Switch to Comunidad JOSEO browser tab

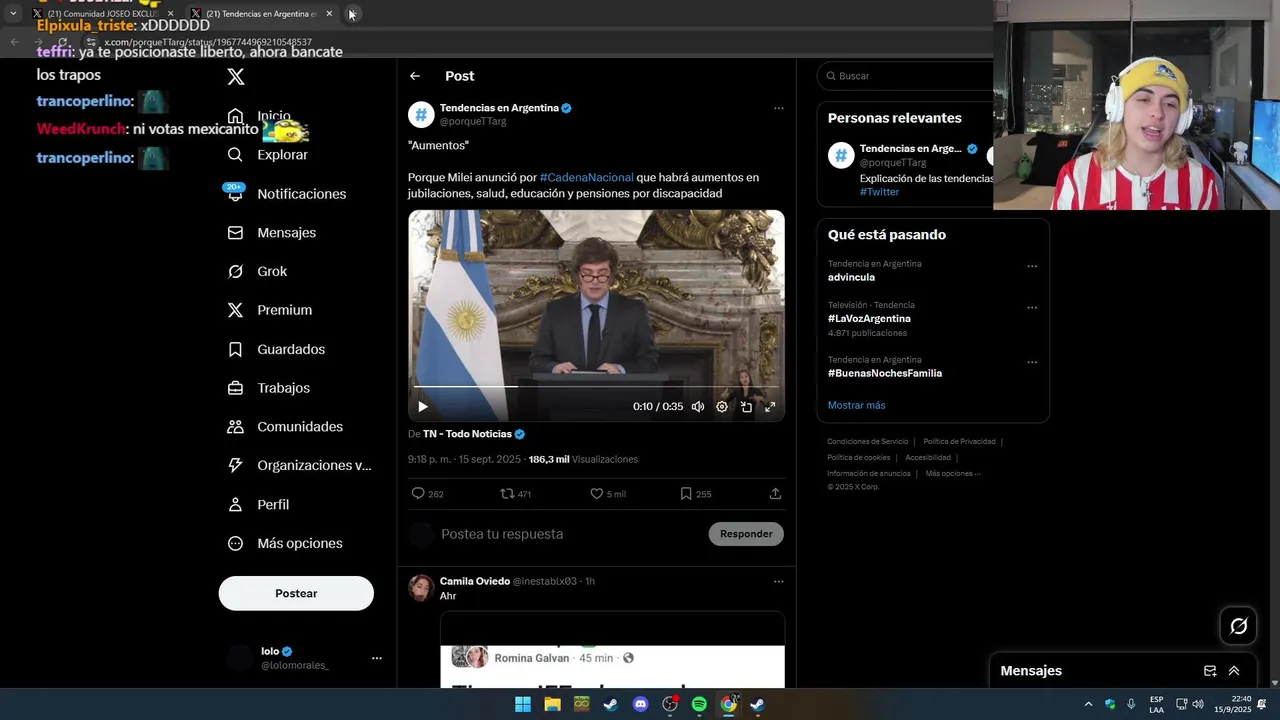pos(102,14)
